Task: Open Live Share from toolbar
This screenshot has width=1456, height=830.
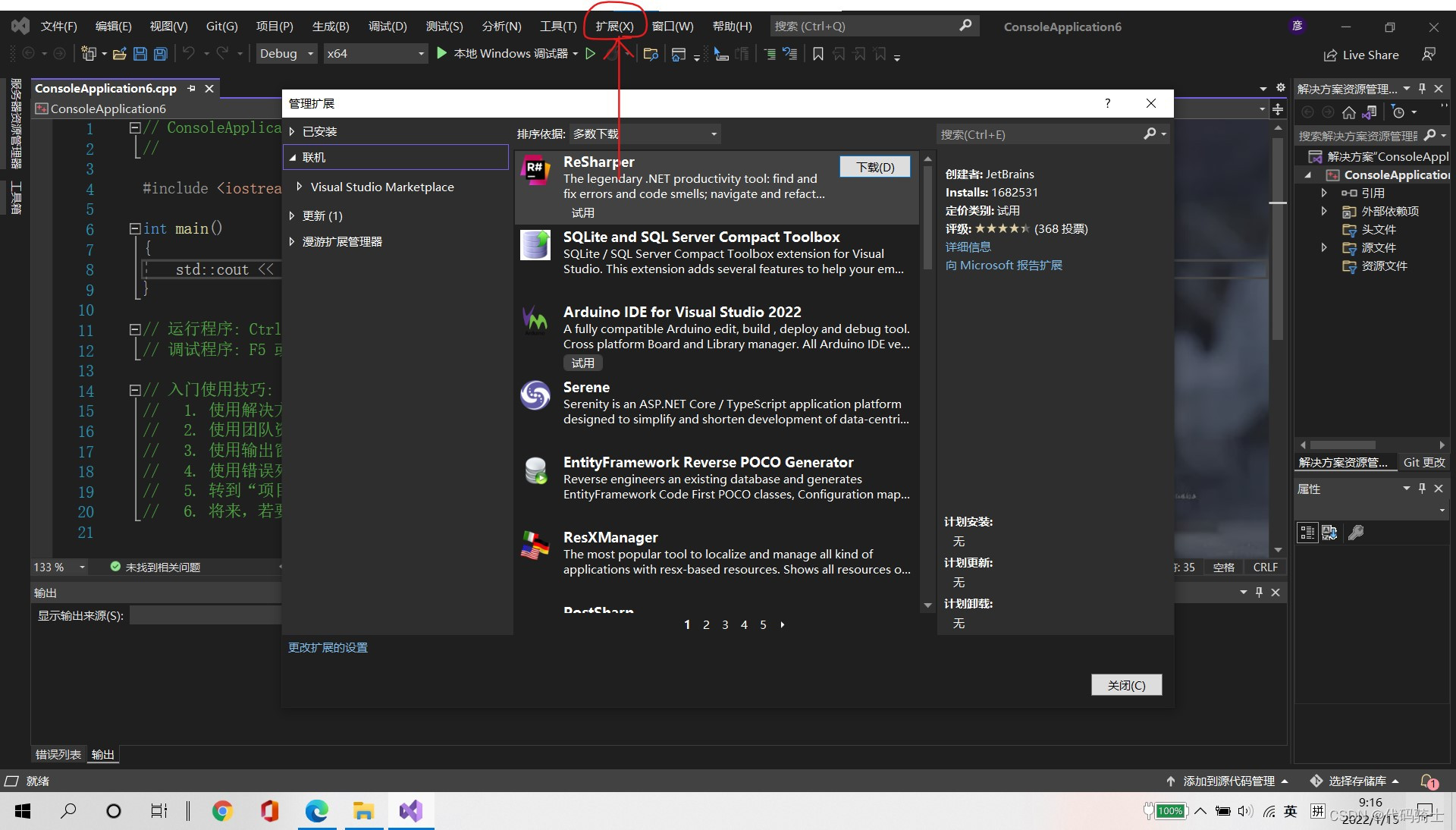Action: 1361,55
